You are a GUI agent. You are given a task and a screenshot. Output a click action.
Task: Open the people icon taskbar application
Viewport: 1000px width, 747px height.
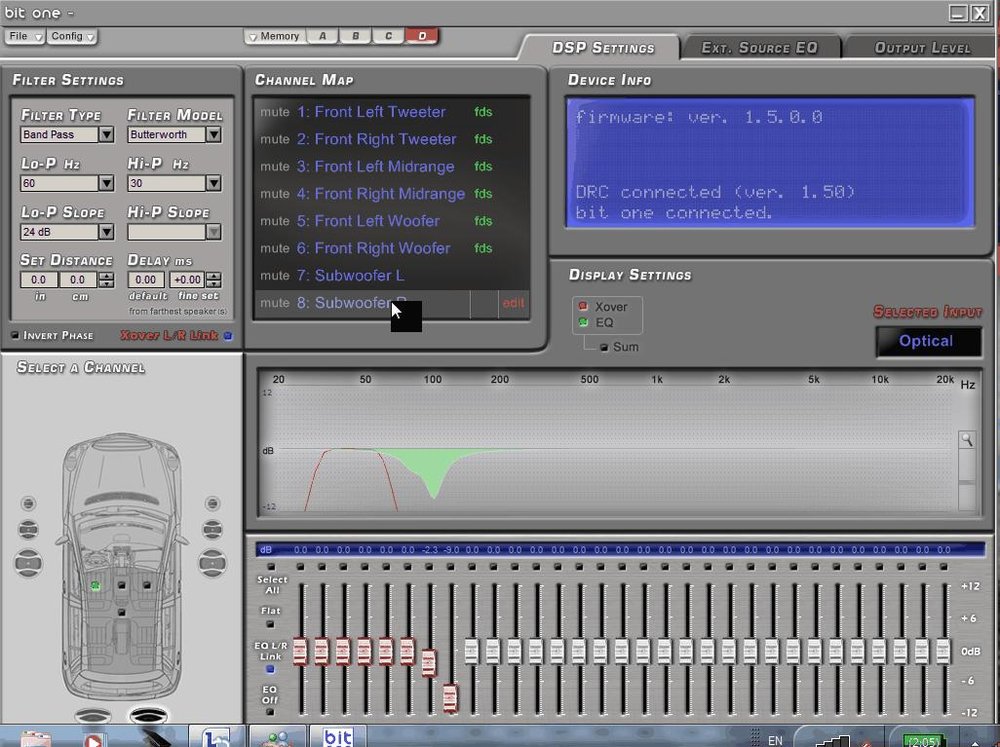tap(278, 737)
